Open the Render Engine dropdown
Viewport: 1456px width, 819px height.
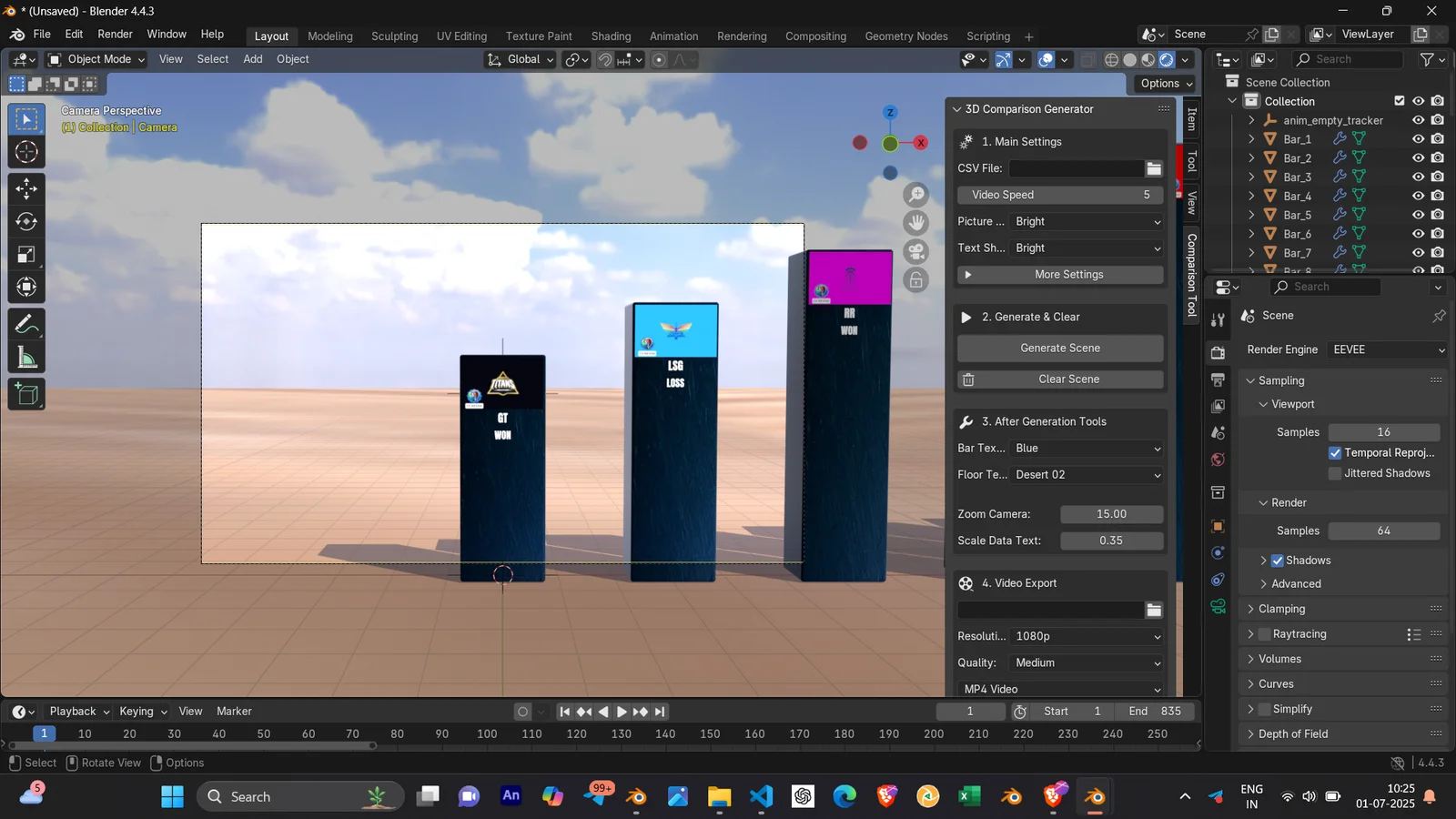(1387, 349)
